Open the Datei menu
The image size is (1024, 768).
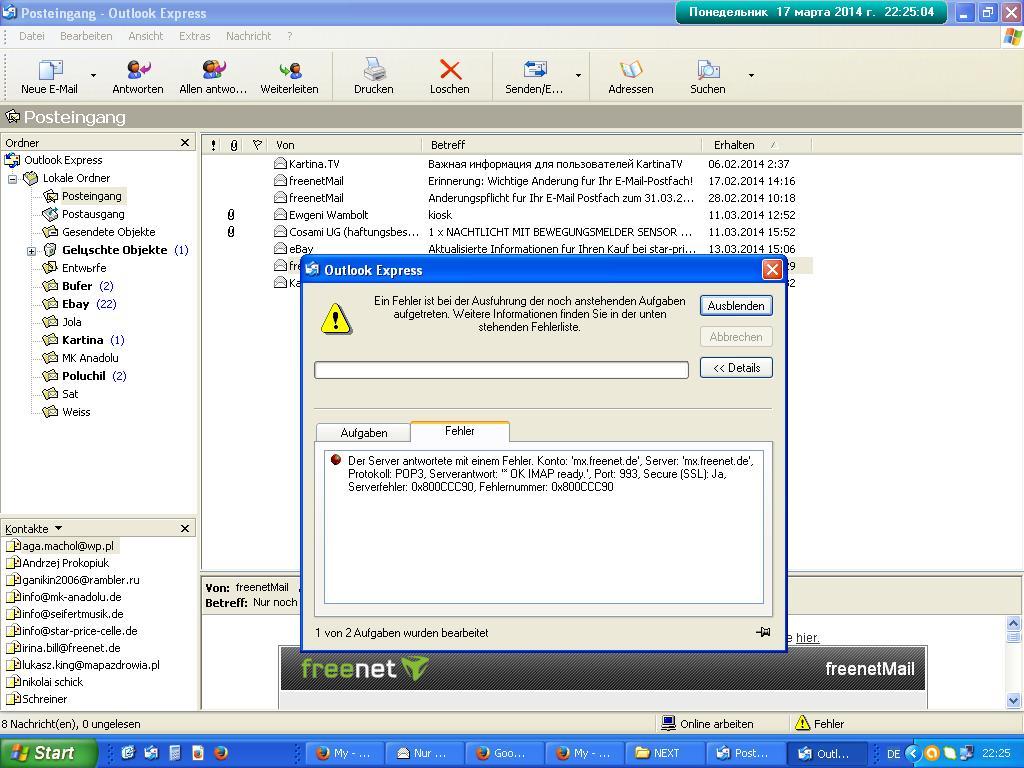pos(32,36)
